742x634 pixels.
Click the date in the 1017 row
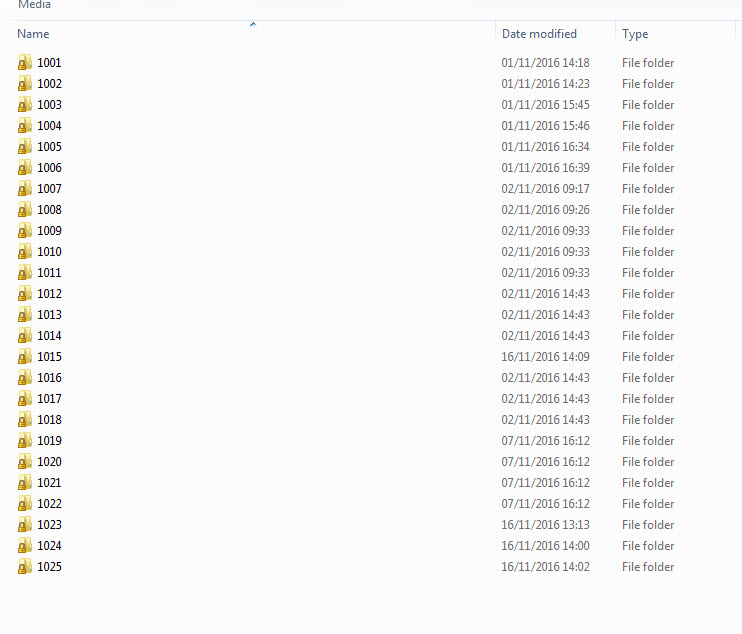coord(545,399)
